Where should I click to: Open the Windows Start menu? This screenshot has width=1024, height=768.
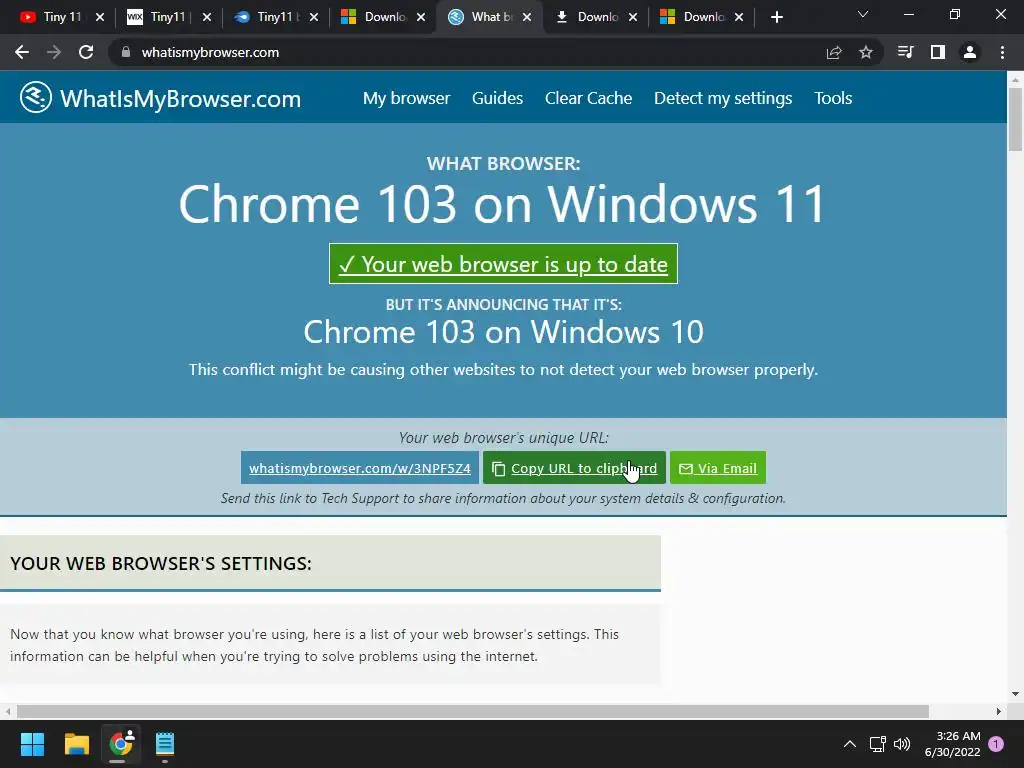32,744
